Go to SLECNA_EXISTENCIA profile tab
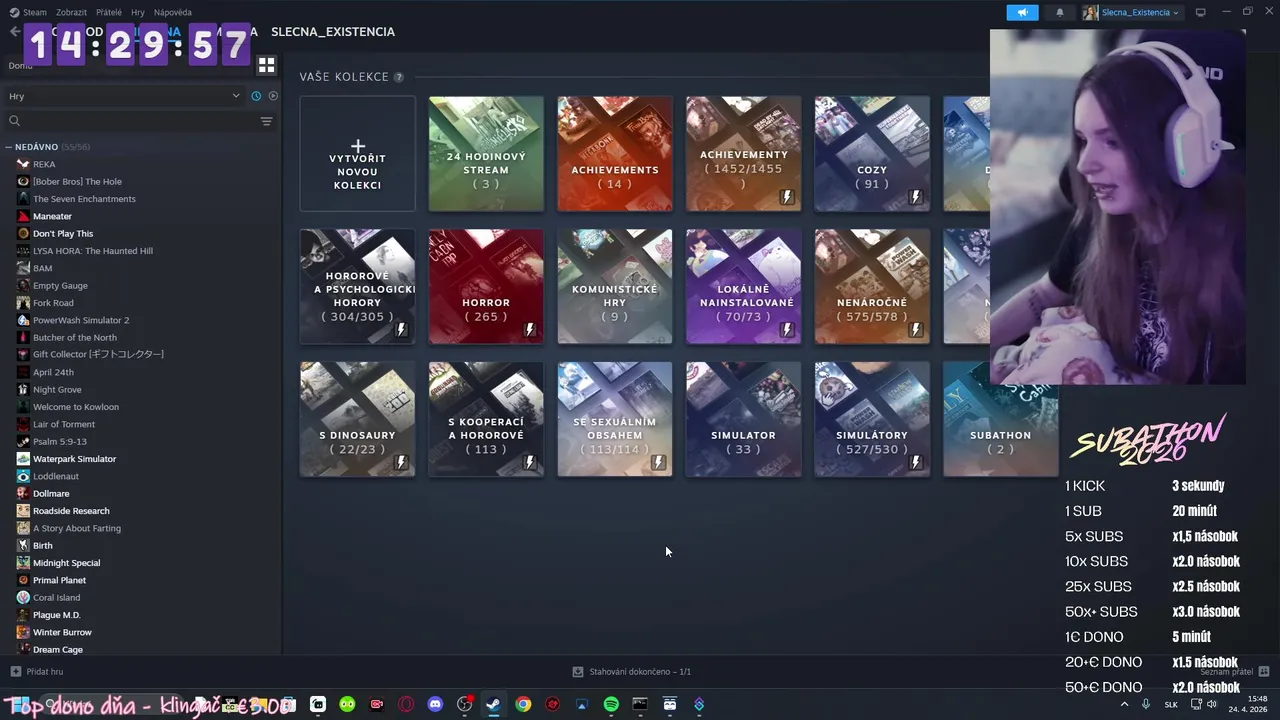1280x720 pixels. point(333,32)
